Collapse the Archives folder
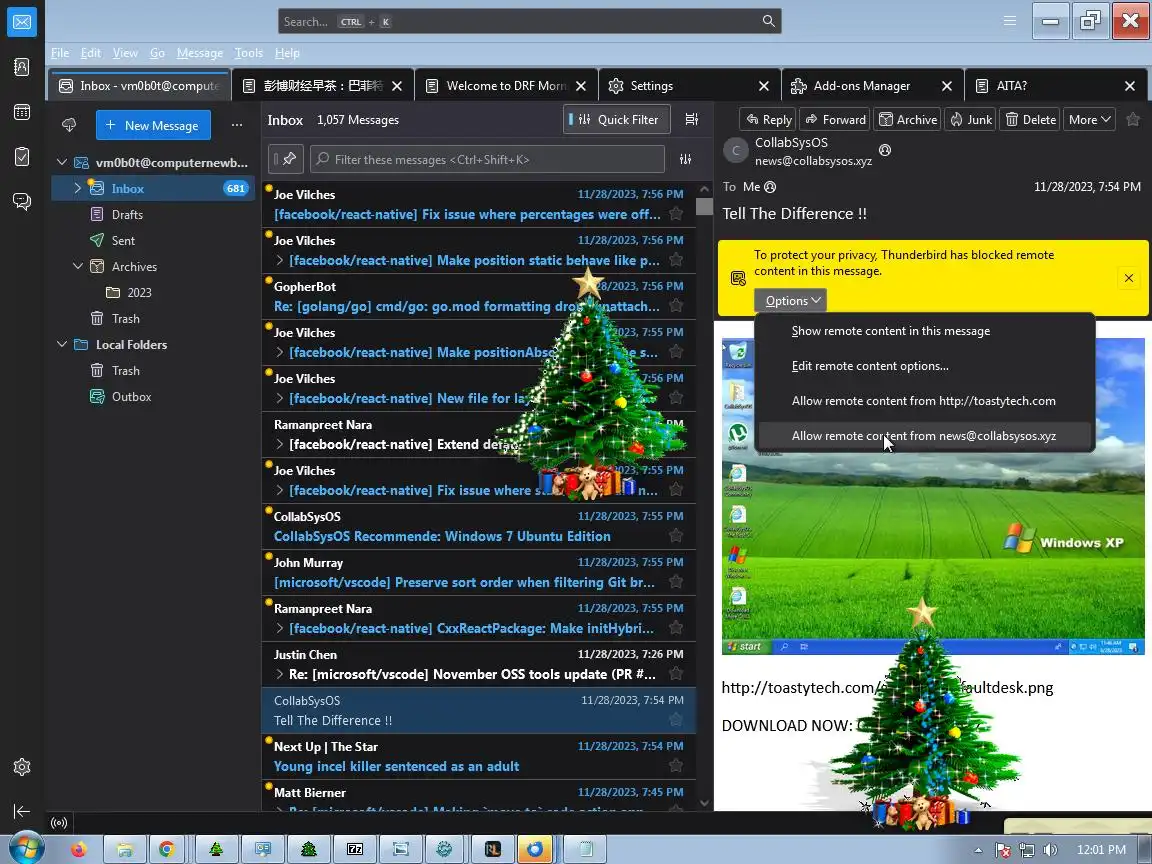 pos(78,266)
